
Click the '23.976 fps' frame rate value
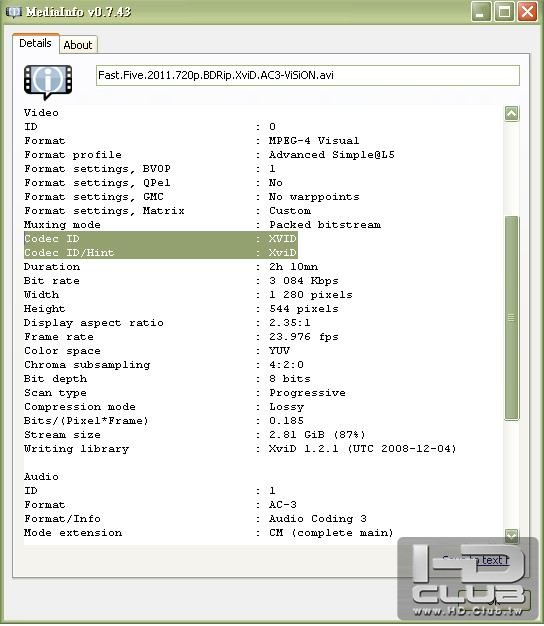(x=303, y=337)
